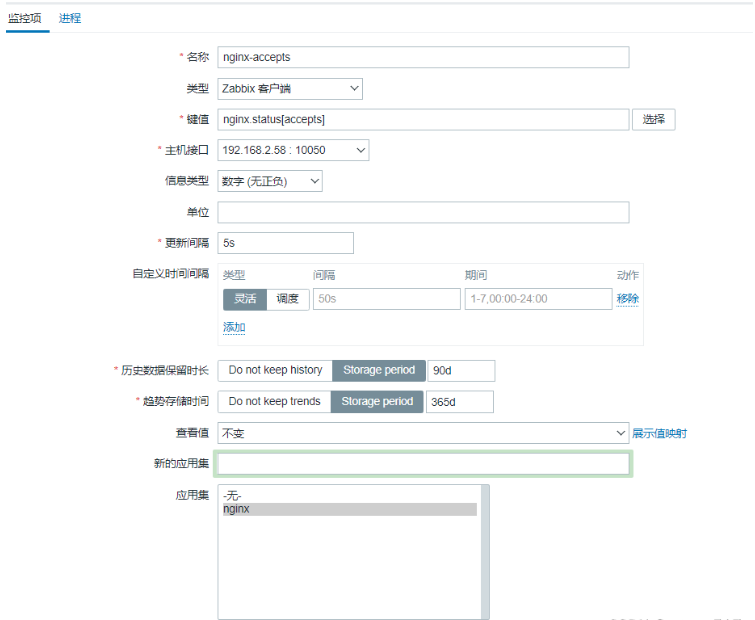This screenshot has width=755, height=620.
Task: Choose Do not keep history option
Action: [275, 371]
